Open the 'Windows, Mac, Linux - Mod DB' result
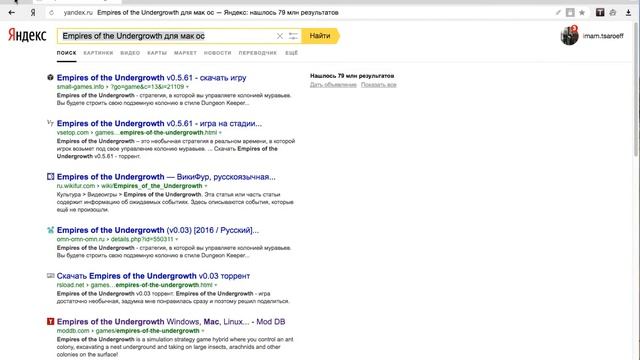This screenshot has width=640, height=360. tap(171, 322)
